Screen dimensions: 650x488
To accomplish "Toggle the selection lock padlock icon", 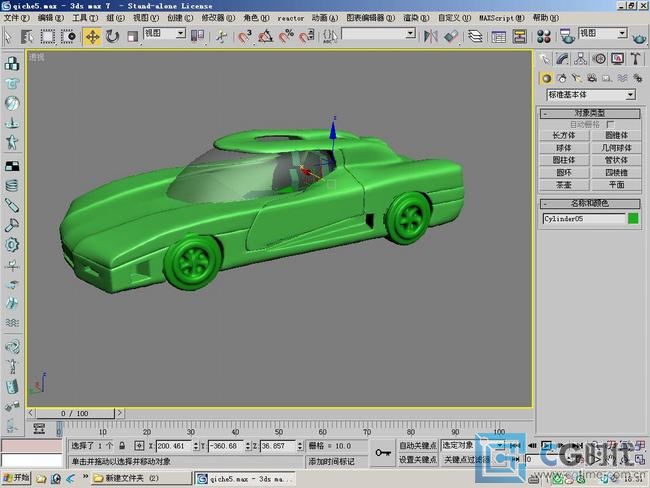I will [x=122, y=446].
